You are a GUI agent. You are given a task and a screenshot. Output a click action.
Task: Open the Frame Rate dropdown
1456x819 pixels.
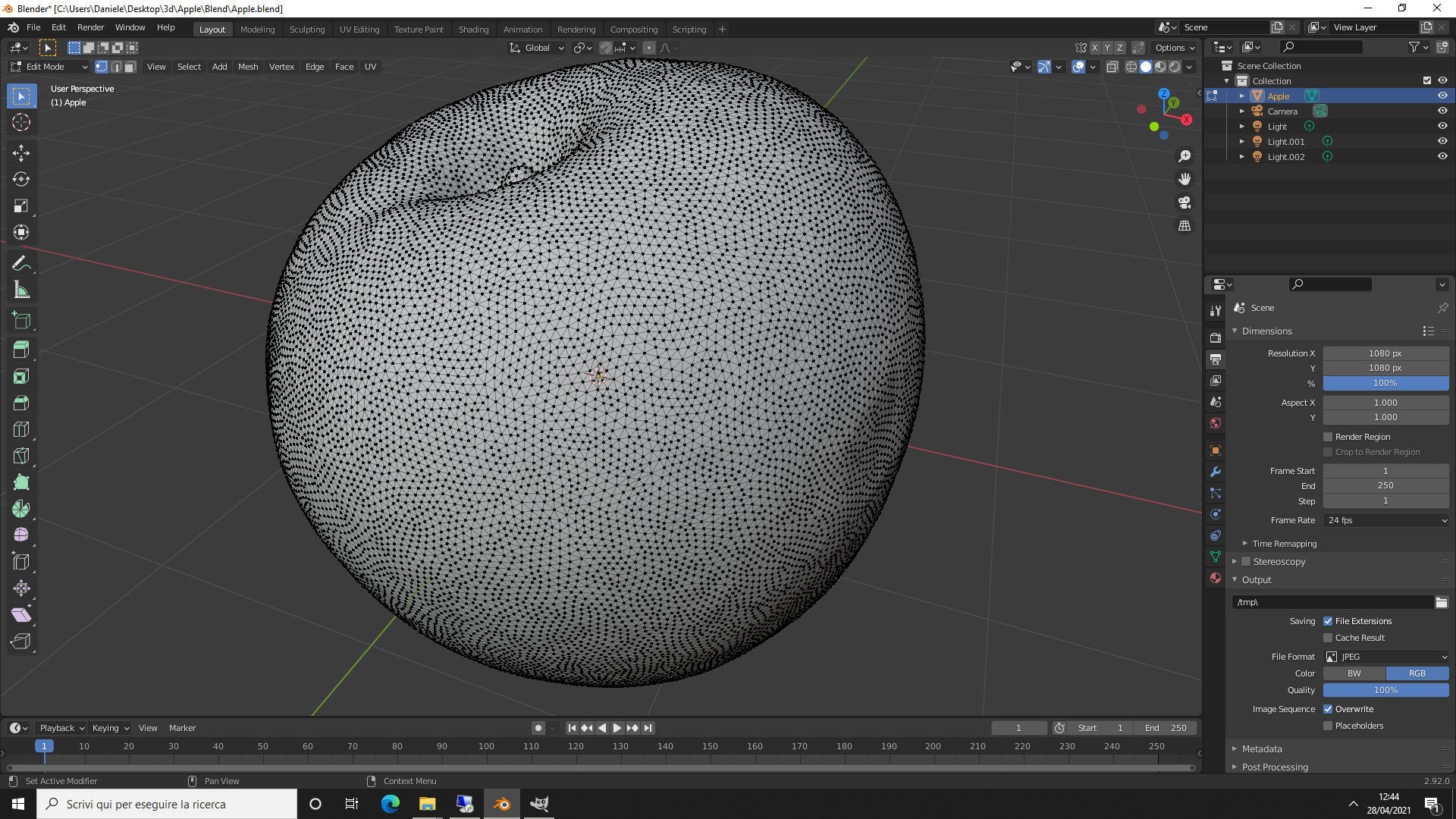[1386, 520]
